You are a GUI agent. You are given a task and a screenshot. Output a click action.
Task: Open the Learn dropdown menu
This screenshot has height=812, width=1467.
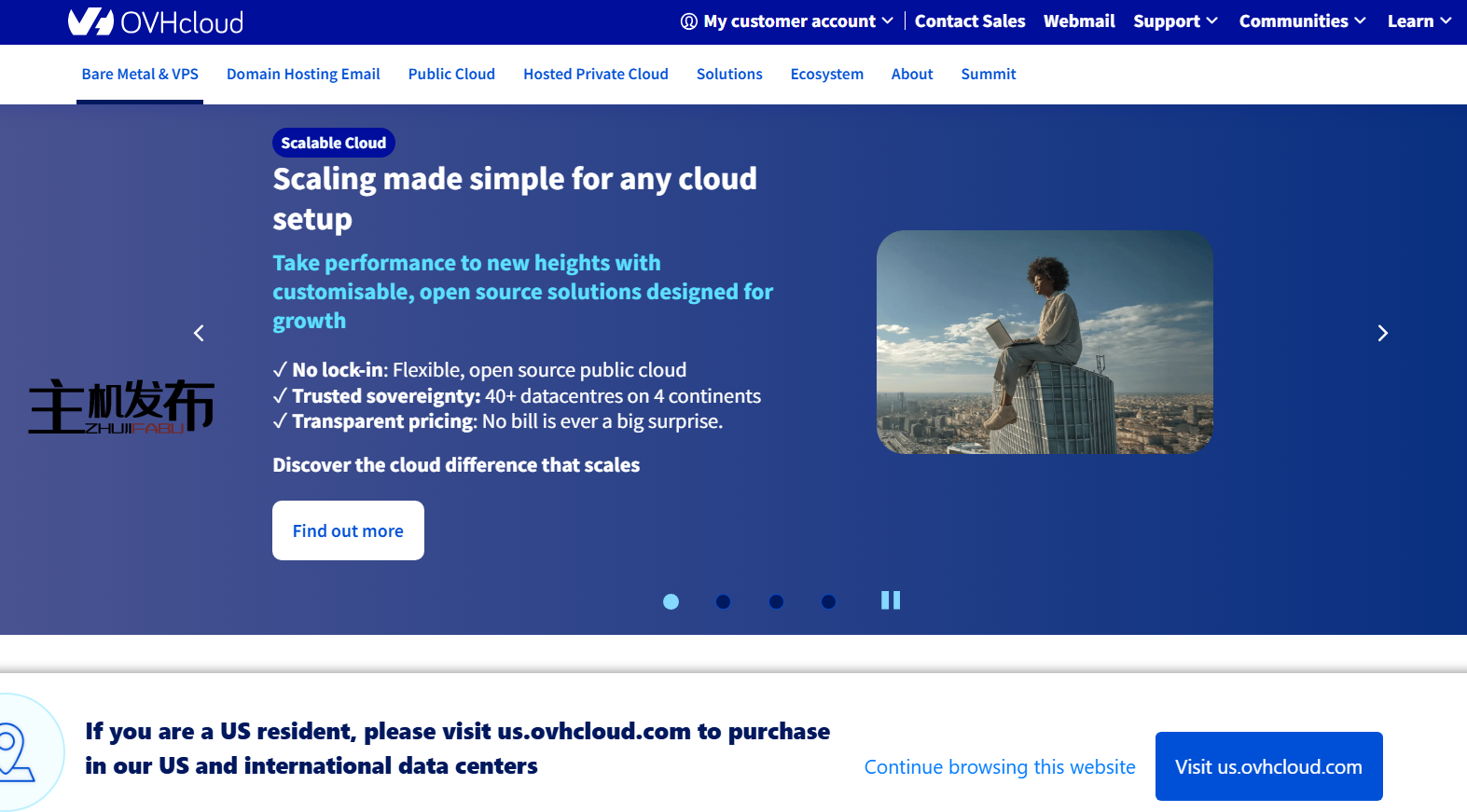[1419, 21]
